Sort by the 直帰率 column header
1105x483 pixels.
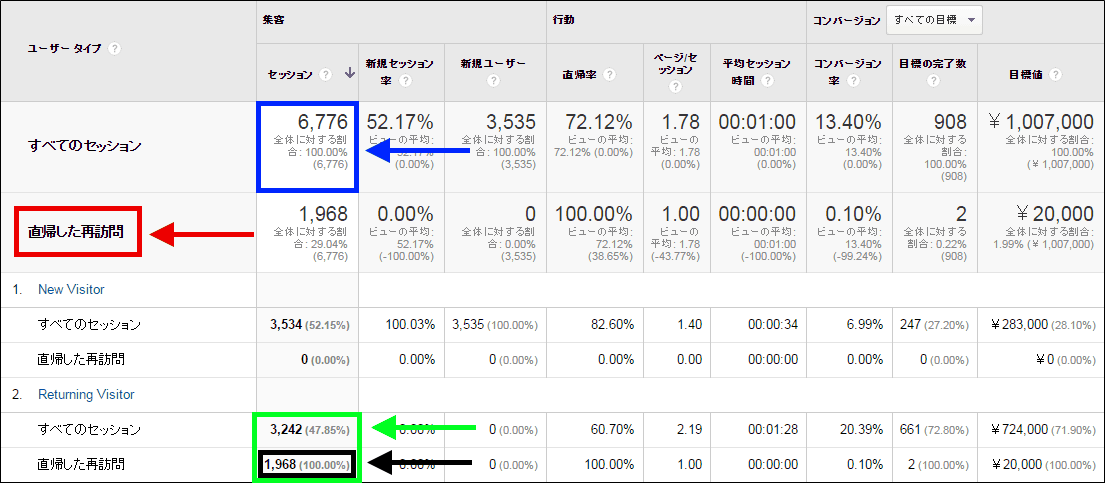pos(581,74)
